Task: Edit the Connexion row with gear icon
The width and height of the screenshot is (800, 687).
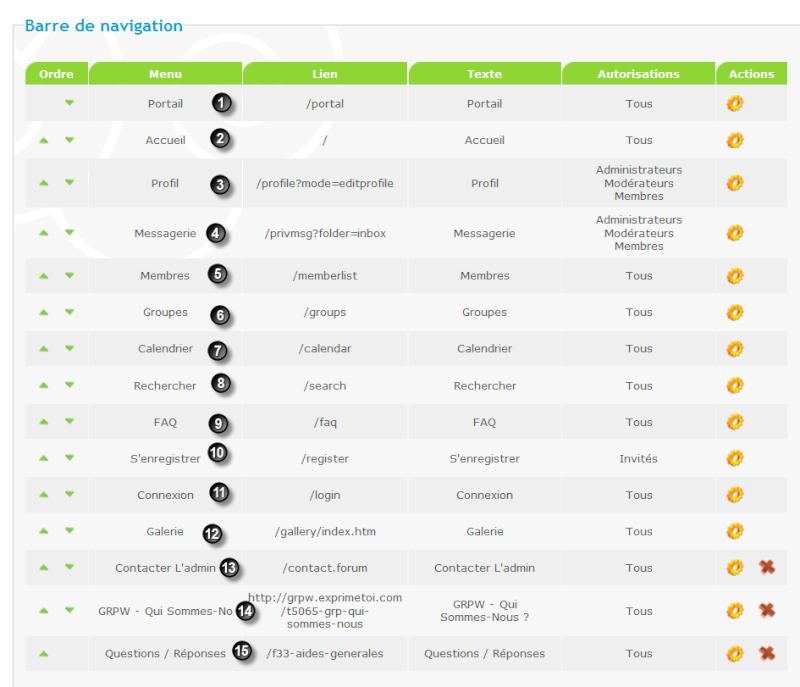Action: 735,494
